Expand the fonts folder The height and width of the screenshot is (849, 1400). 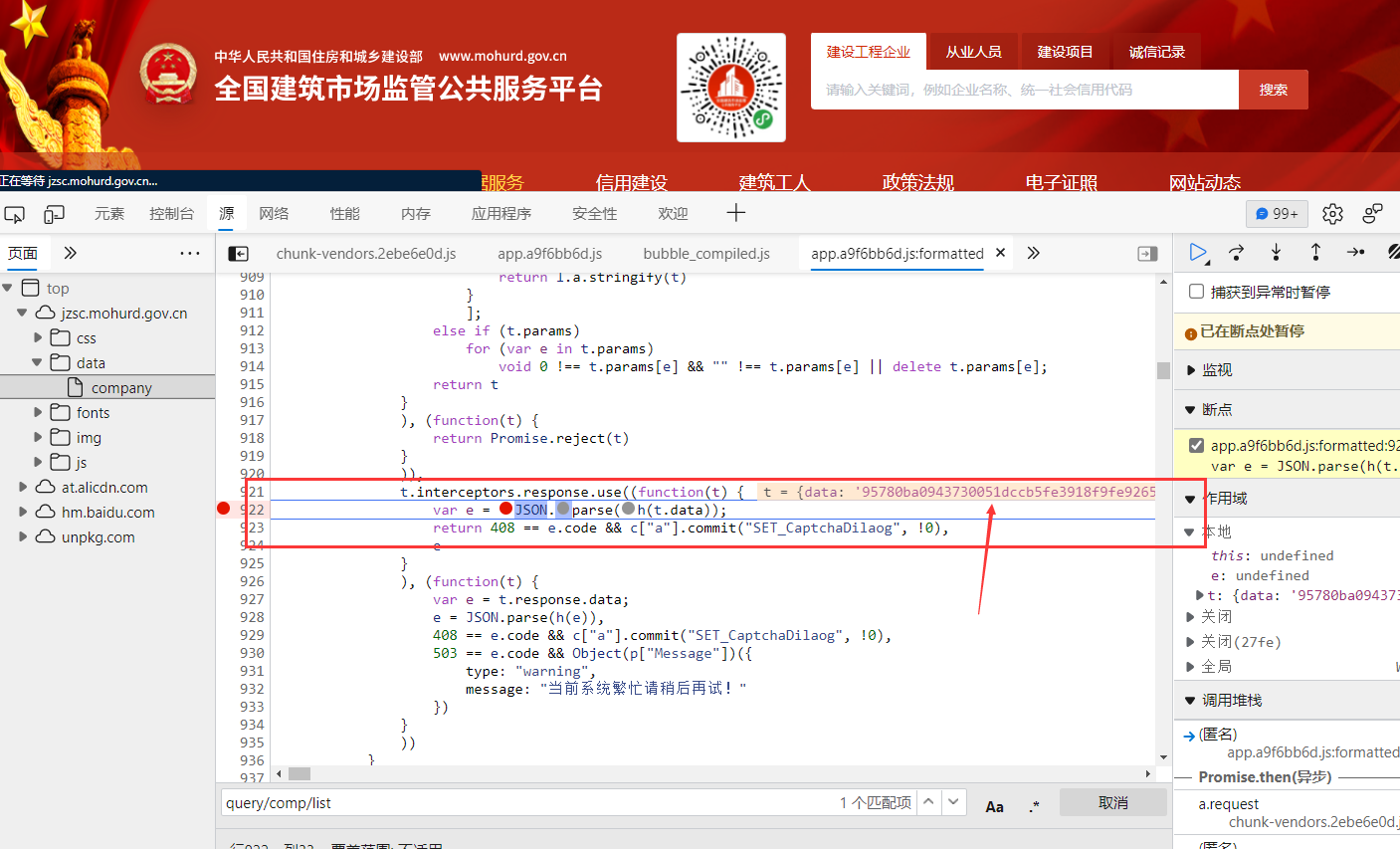click(38, 412)
